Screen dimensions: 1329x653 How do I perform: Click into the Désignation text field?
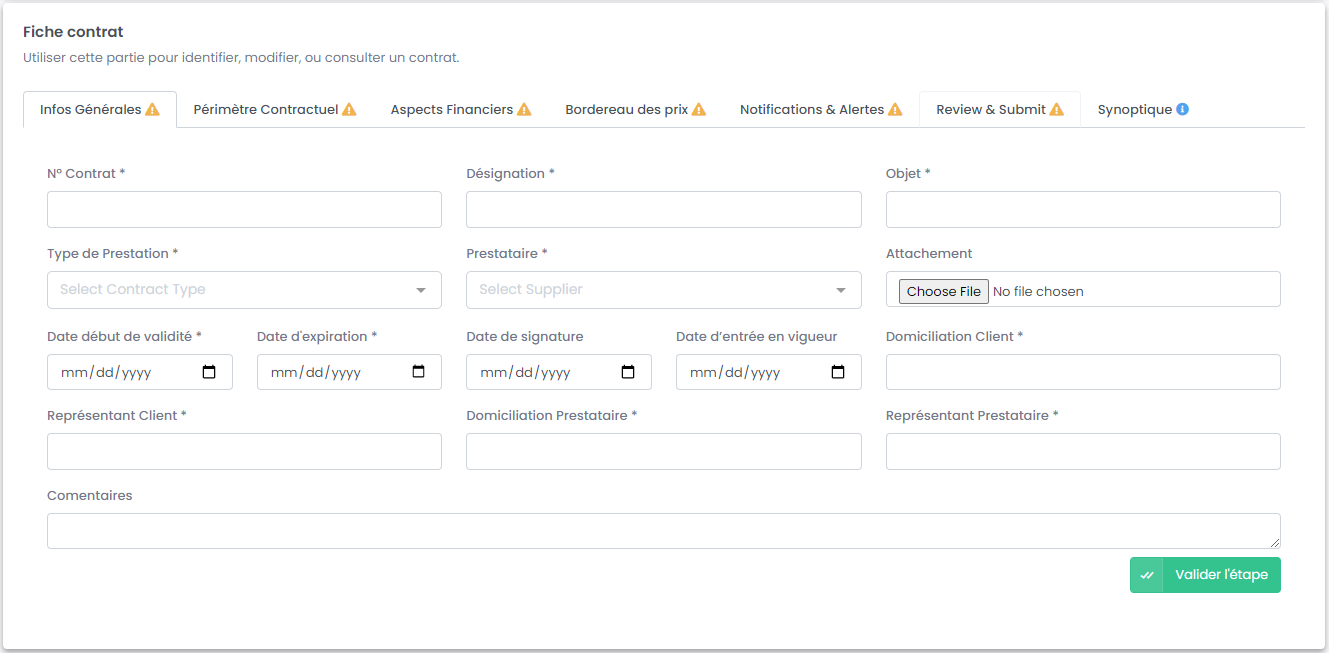(663, 210)
